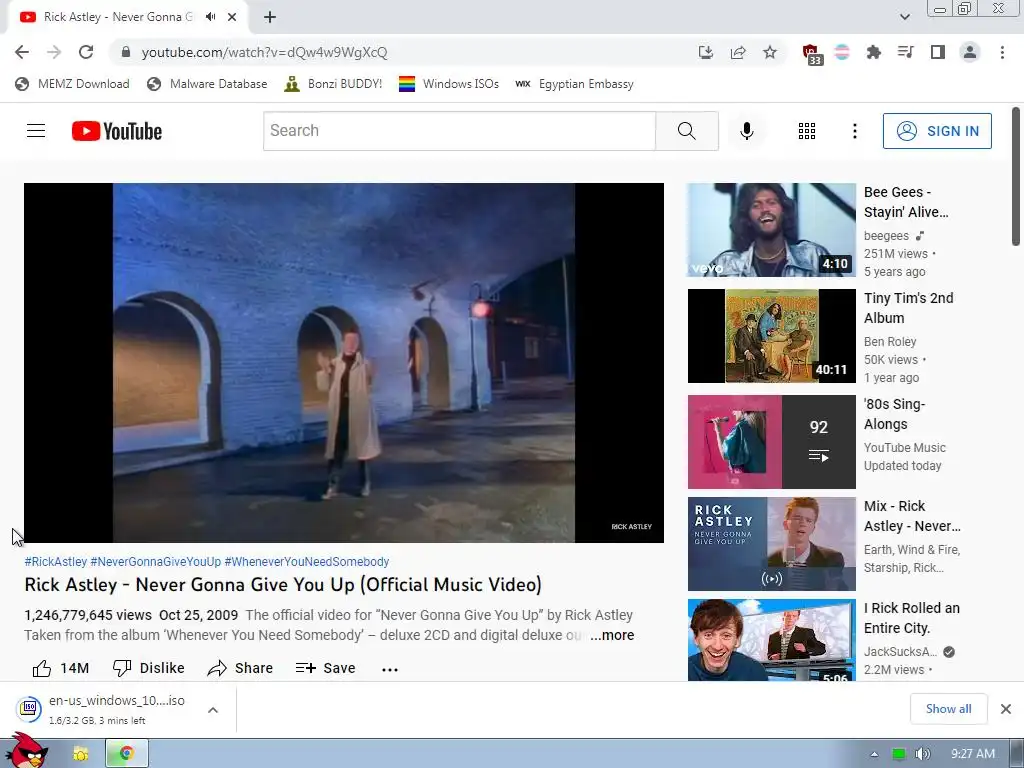Open more actions ellipsis below video
The width and height of the screenshot is (1024, 768).
pos(390,669)
